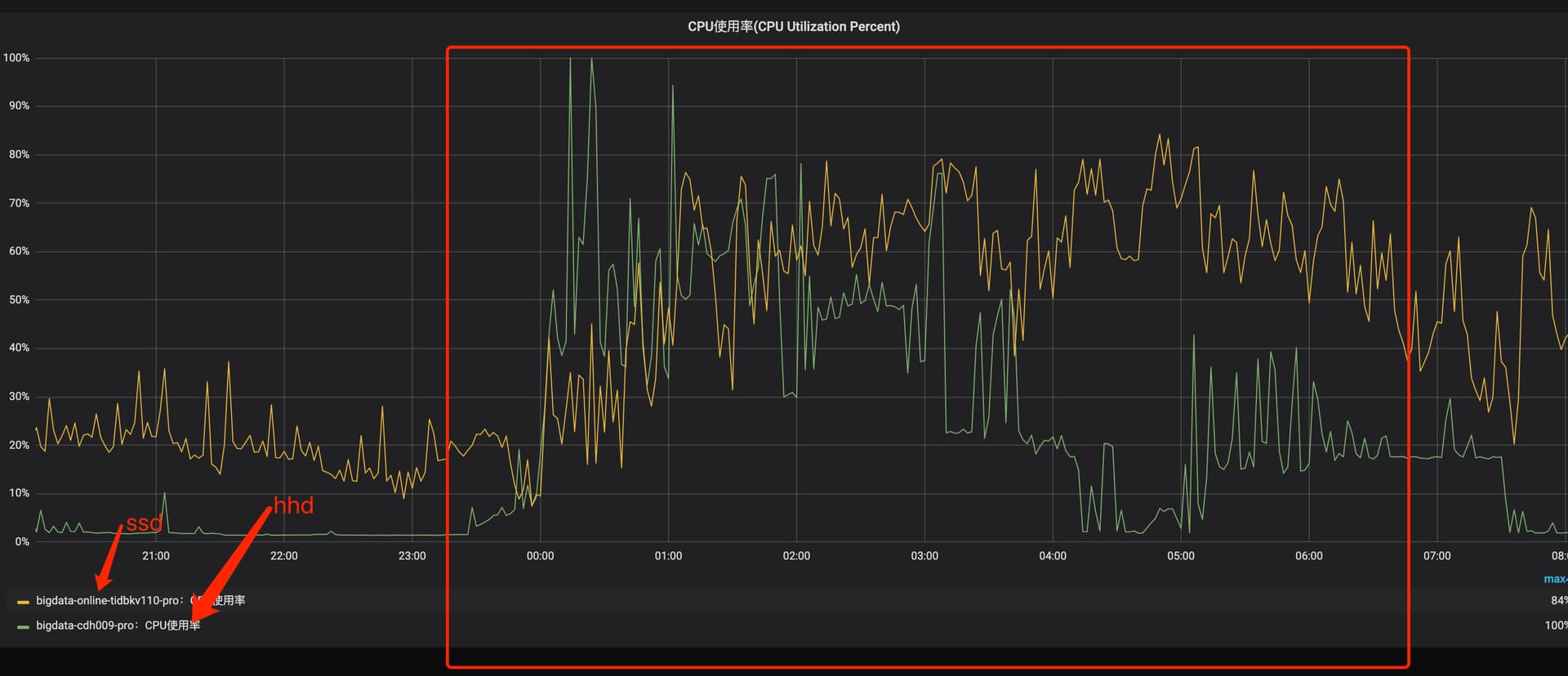The width and height of the screenshot is (1568, 676).
Task: Select the 40% Y-axis label
Action: tap(19, 348)
